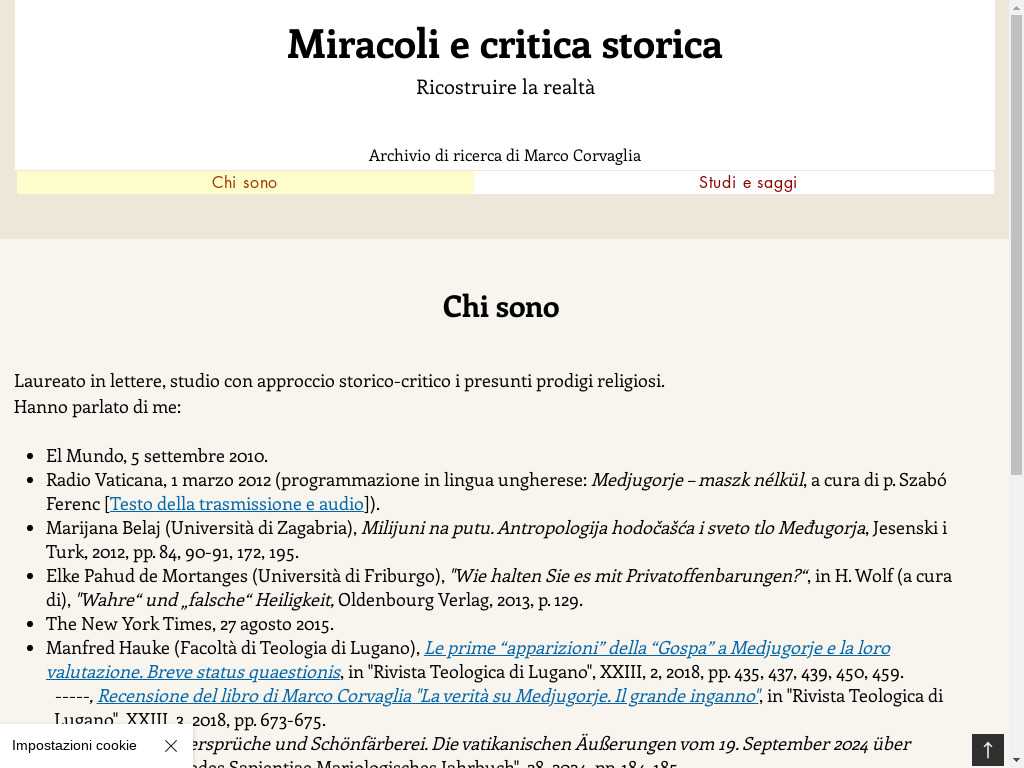This screenshot has height=768, width=1024.
Task: Click the Hanno parlato di me line
Action: pos(97,407)
